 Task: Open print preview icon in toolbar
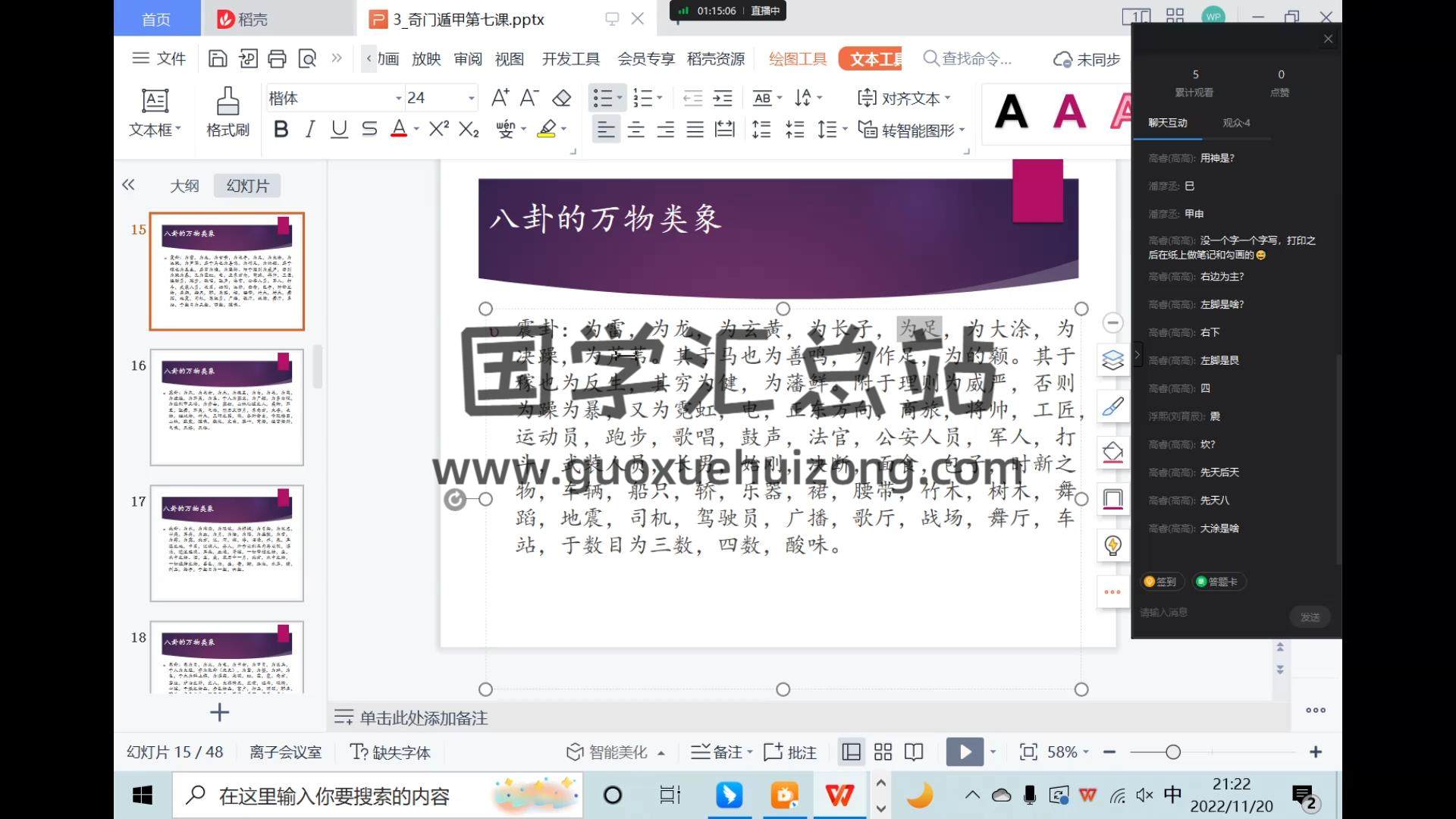pos(307,58)
